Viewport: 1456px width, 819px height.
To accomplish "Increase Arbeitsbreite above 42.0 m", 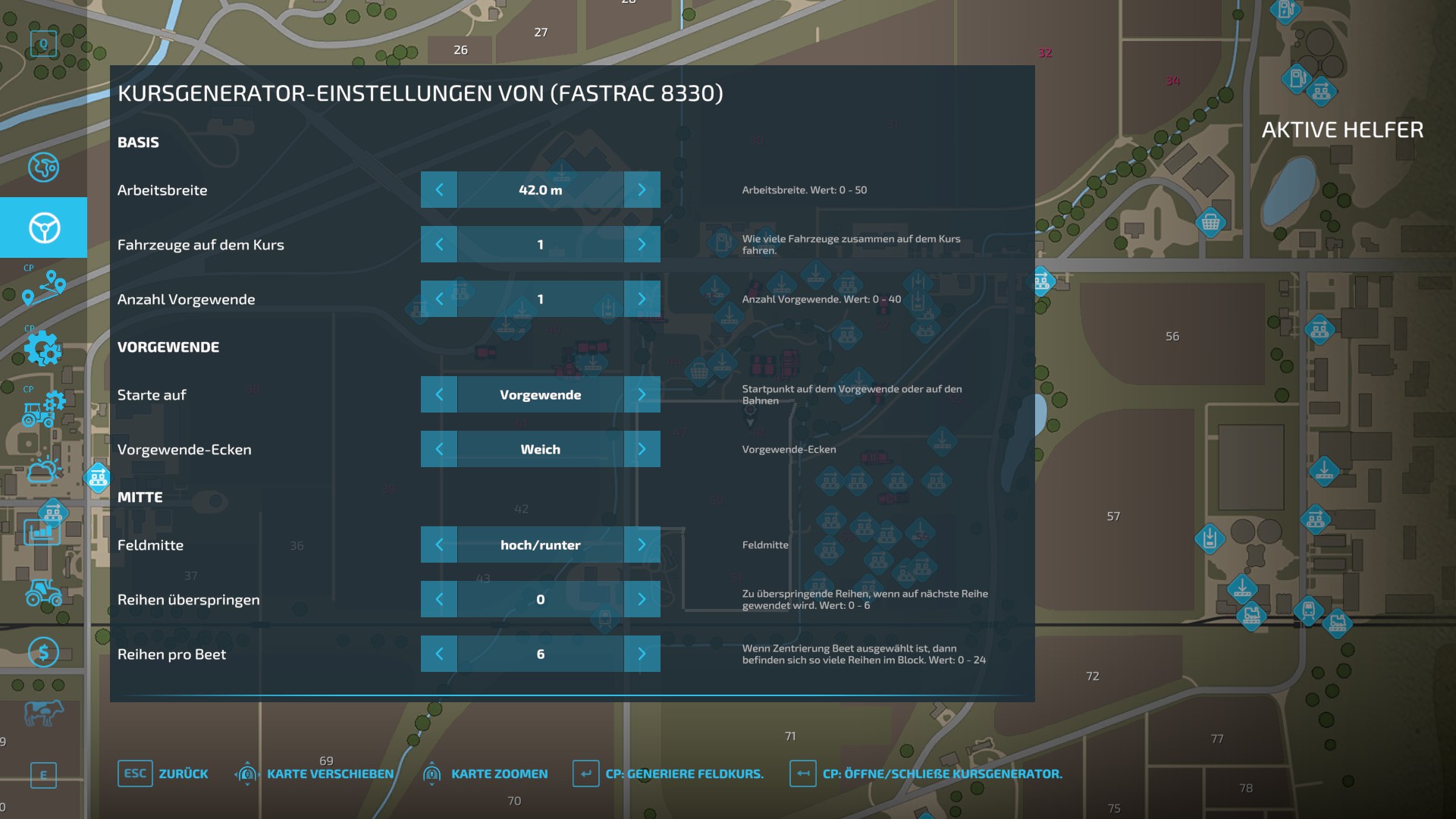I will click(x=642, y=190).
